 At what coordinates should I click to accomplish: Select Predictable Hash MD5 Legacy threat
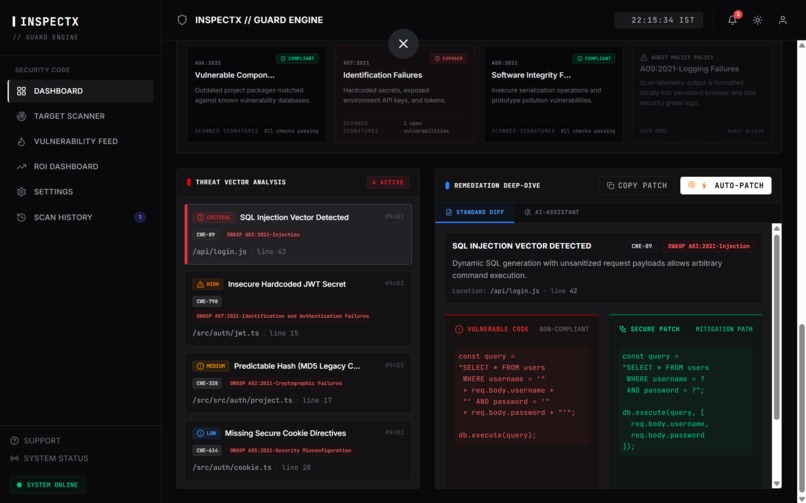click(298, 383)
